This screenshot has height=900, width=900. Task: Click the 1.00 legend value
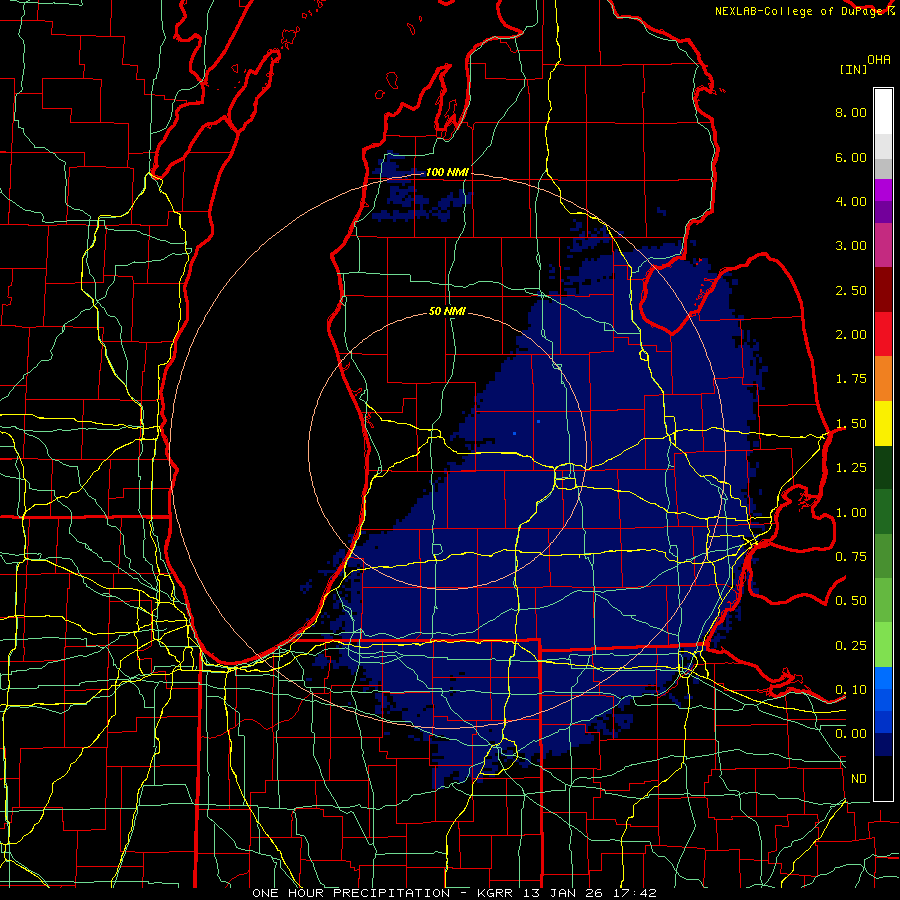(851, 513)
